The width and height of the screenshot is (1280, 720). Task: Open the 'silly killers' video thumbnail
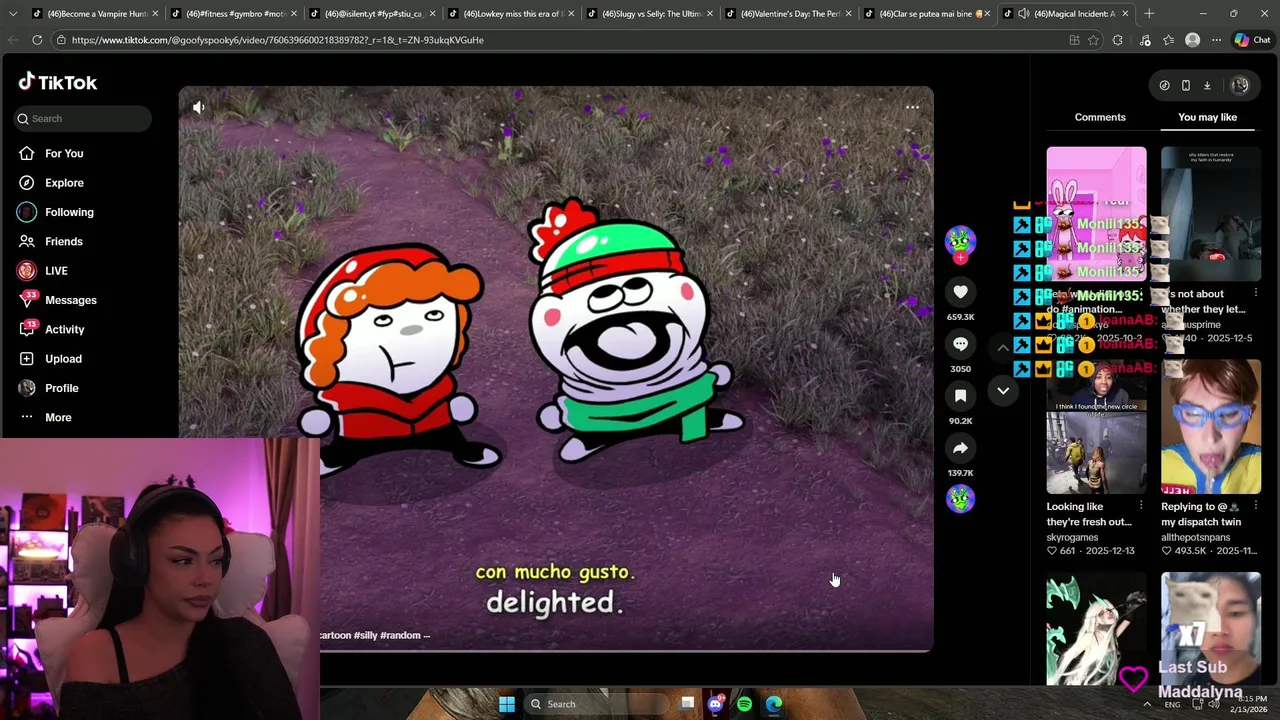point(1211,214)
